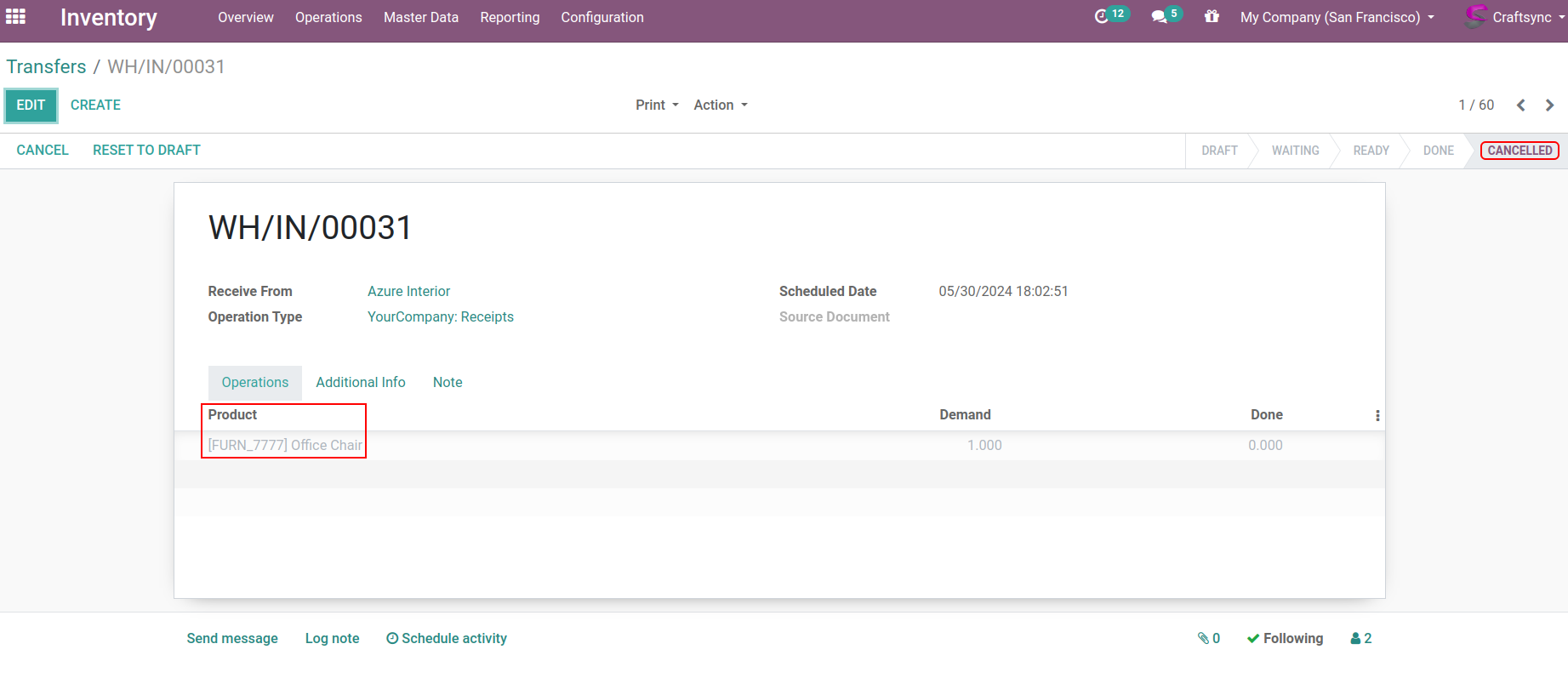
Task: Expand the Action dropdown
Action: click(720, 105)
